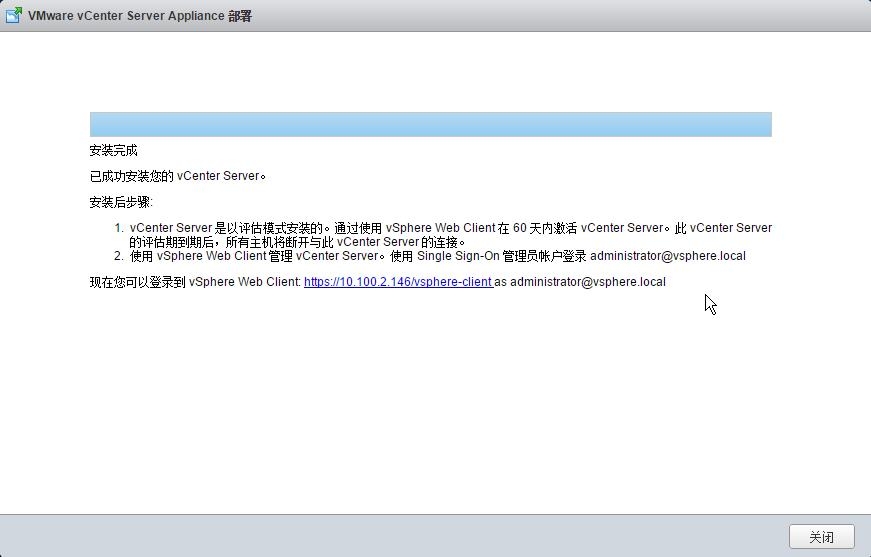Click '现在您可以登录到 vSphere Web Client:' text

(195, 282)
